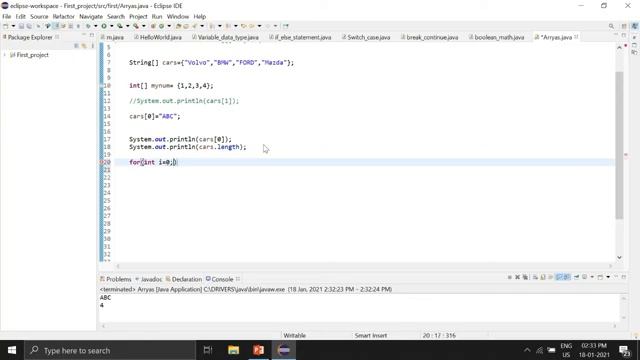Open the Open Console dropdown arrow
The height and width of the screenshot is (360, 640).
pyautogui.click(x=608, y=277)
